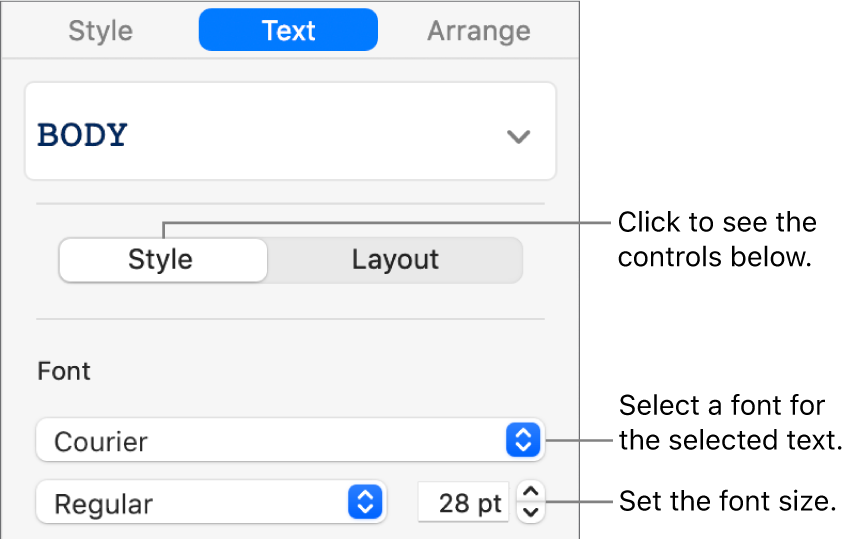Switch to the top Style tab

[x=101, y=31]
